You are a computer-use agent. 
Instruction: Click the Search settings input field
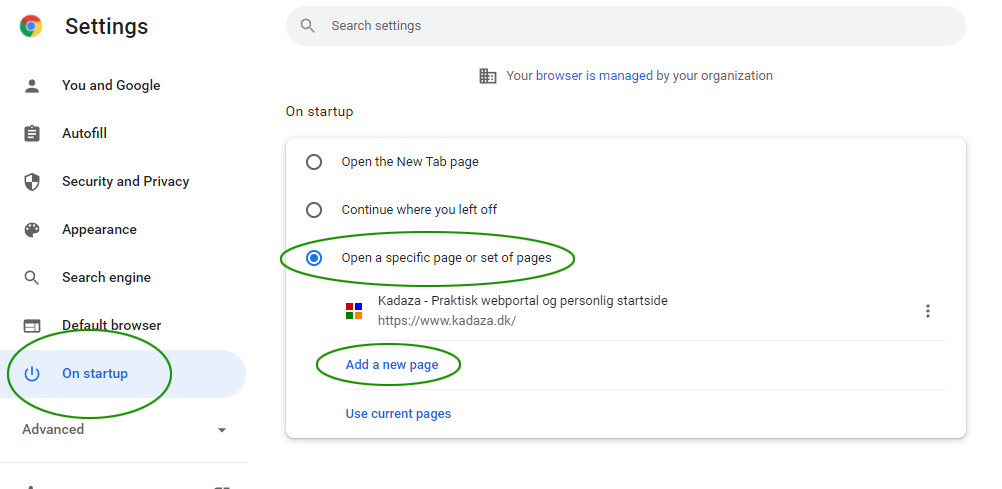(x=640, y=26)
